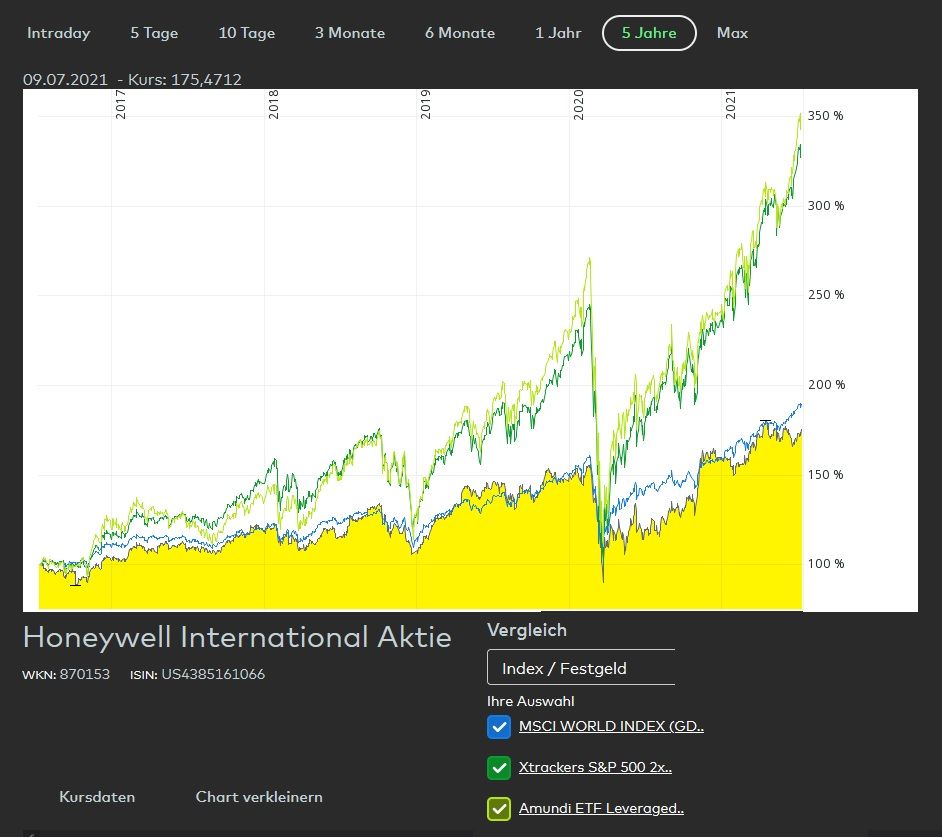The width and height of the screenshot is (942, 837).
Task: Toggle the green Xtrackers S&P 500 checkbox
Action: 499,768
